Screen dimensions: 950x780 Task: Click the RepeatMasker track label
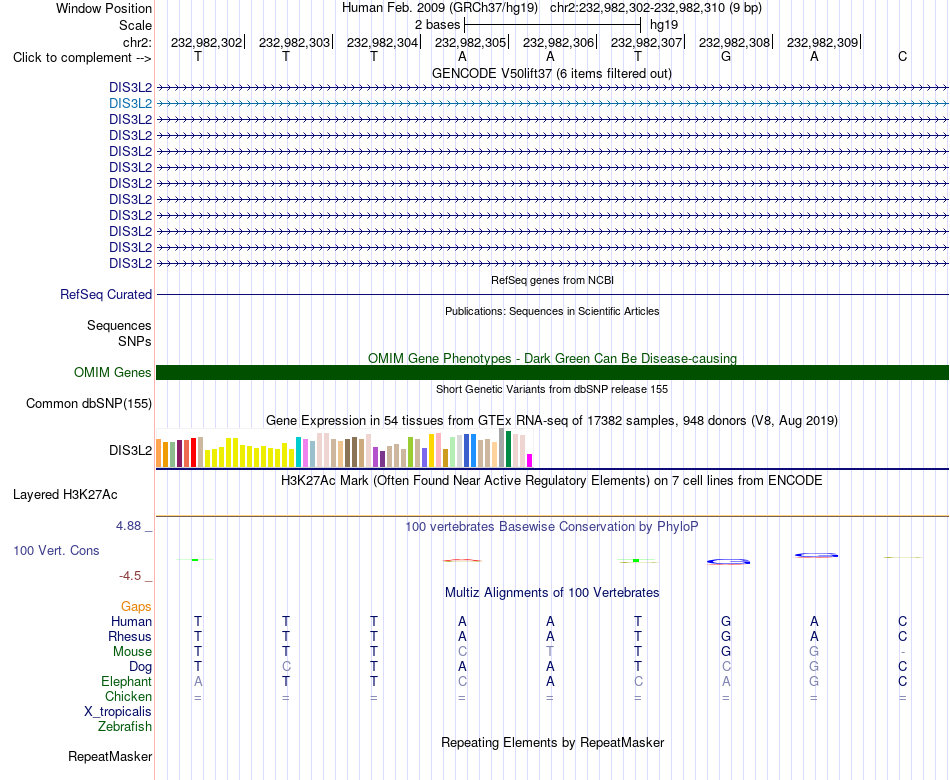(x=110, y=757)
